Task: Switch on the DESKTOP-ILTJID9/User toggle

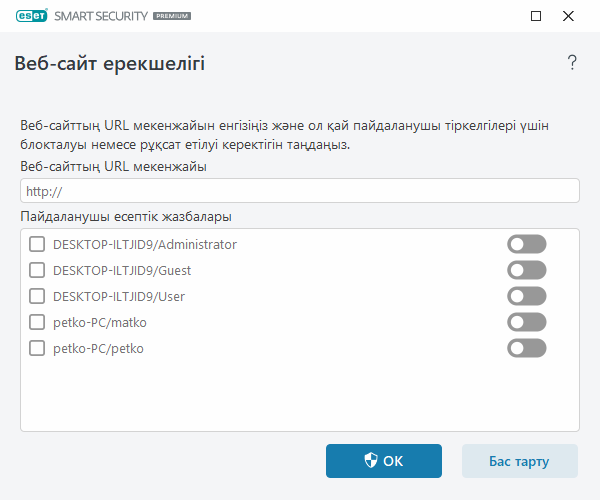Action: (527, 296)
